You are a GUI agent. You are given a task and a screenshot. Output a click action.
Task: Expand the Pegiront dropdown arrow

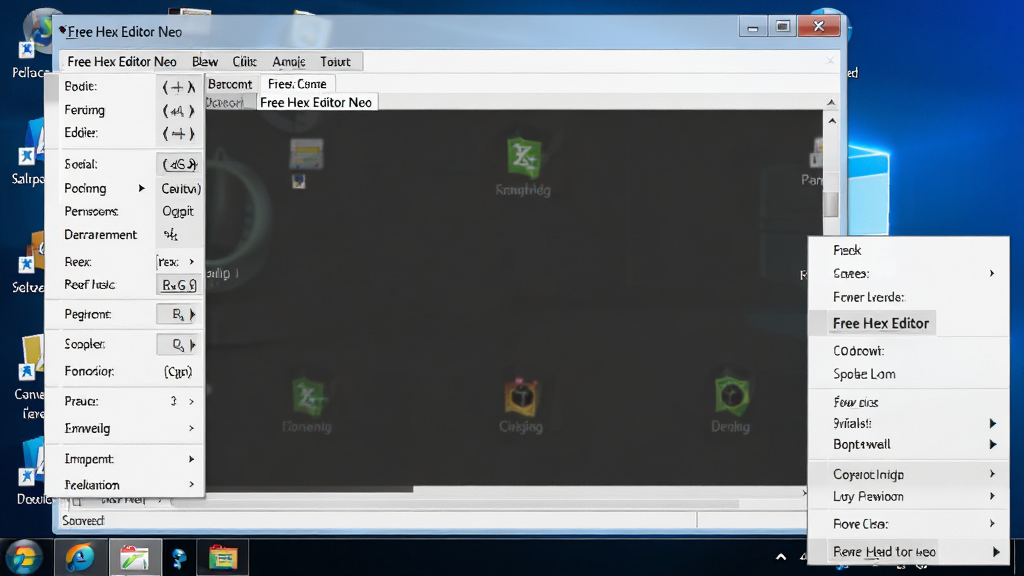[192, 314]
